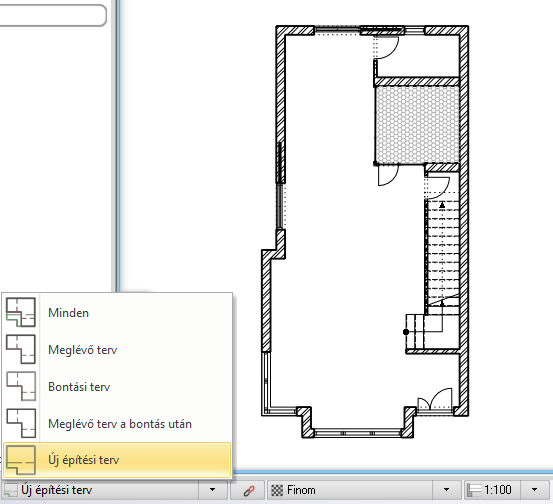This screenshot has width=553, height=504.
Task: Select highlighted Új építési terv entry
Action: coord(117,460)
